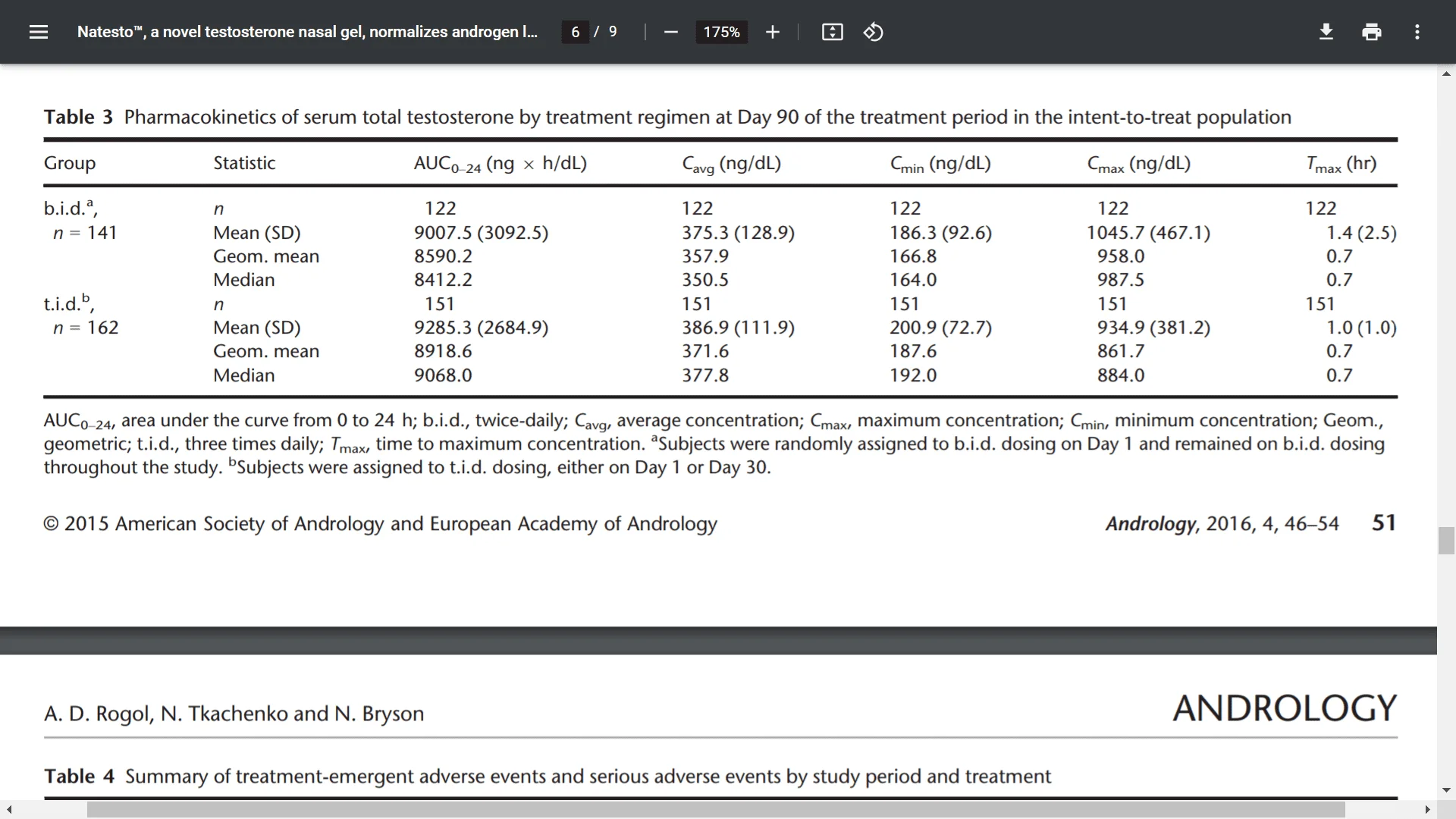Image resolution: width=1456 pixels, height=819 pixels.
Task: Click the value 884.0
Action: (x=1121, y=375)
